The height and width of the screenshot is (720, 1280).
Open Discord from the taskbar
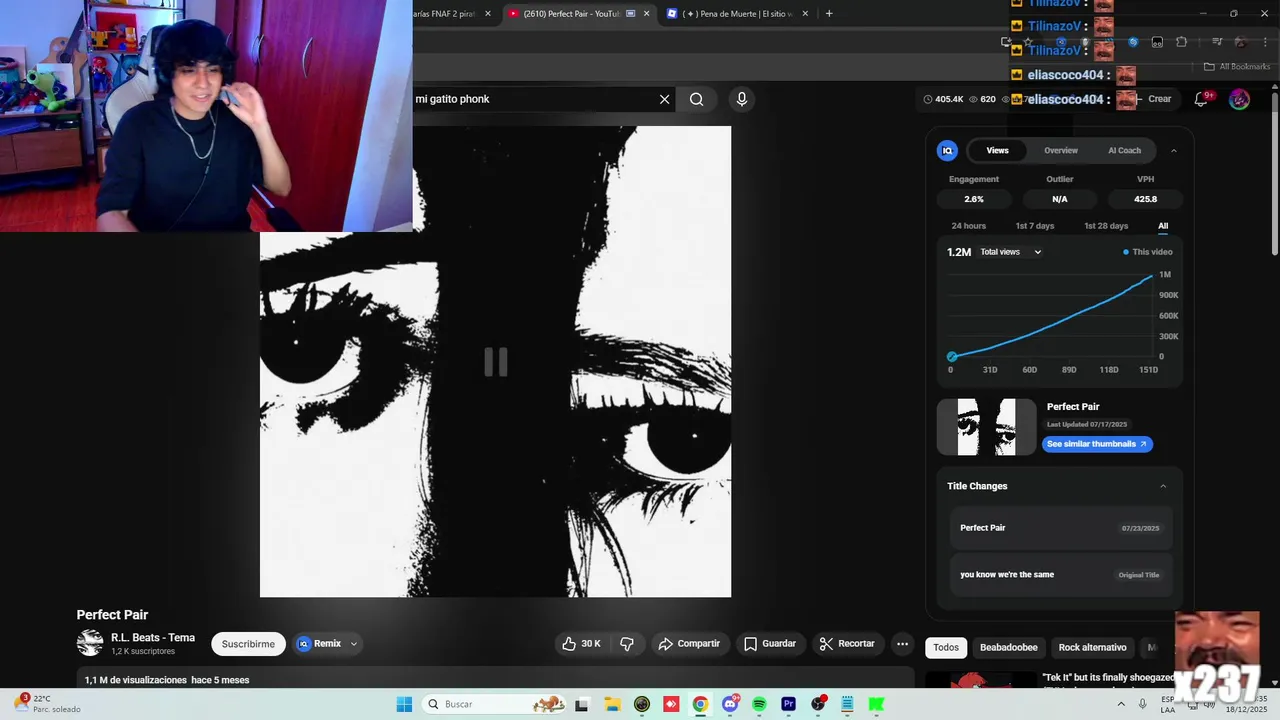click(x=730, y=704)
